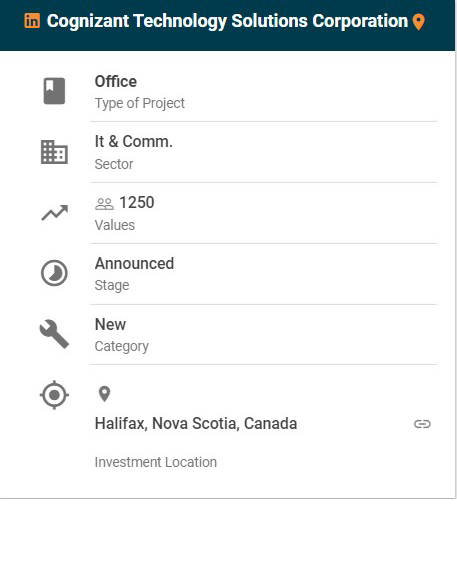
Task: Open the LinkedIn icon in header
Action: click(32, 21)
